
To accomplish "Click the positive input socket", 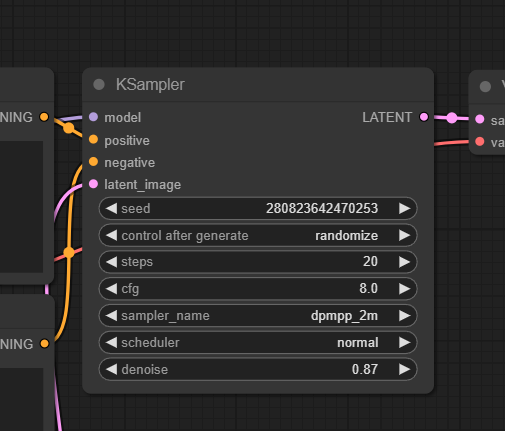I will (93, 139).
